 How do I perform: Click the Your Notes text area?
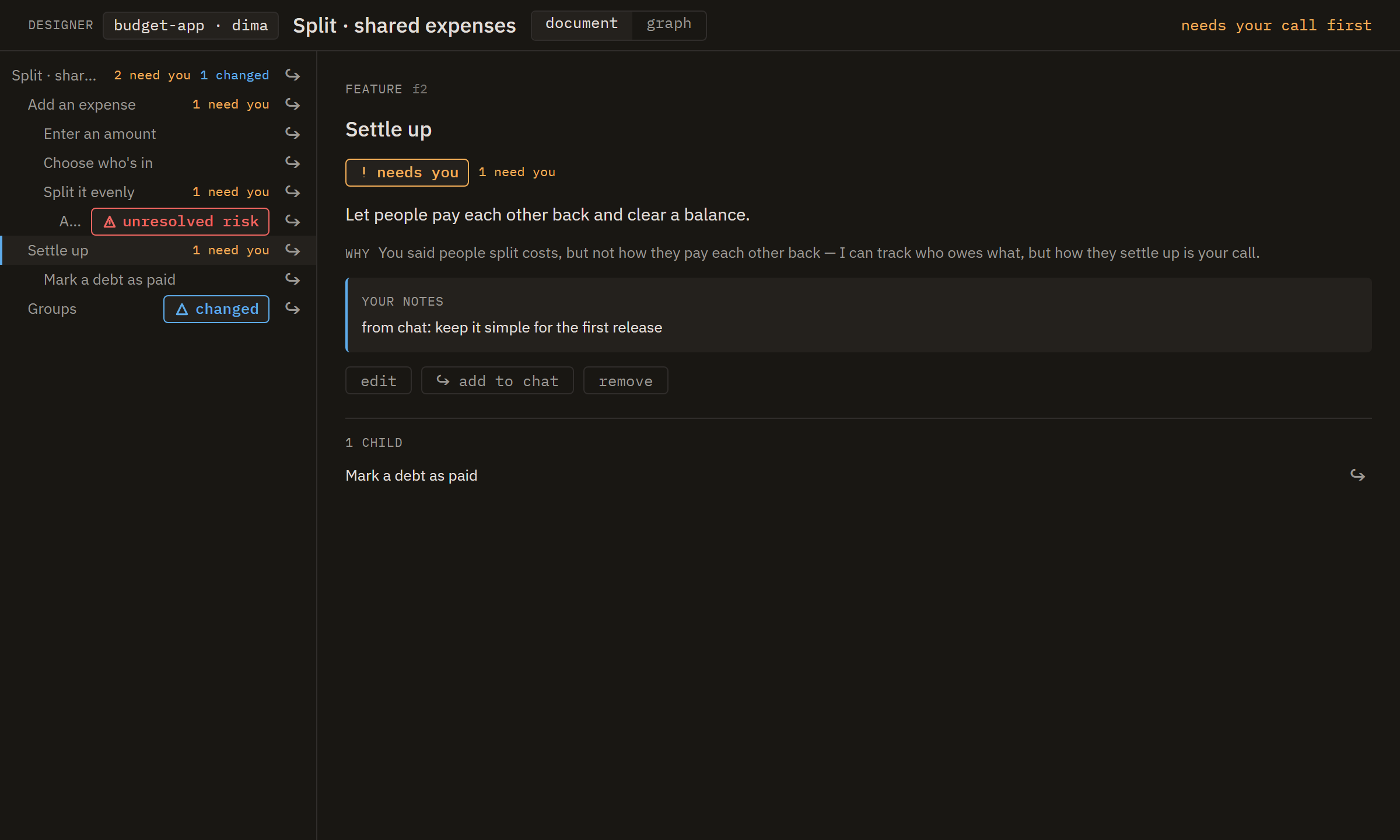coord(859,315)
